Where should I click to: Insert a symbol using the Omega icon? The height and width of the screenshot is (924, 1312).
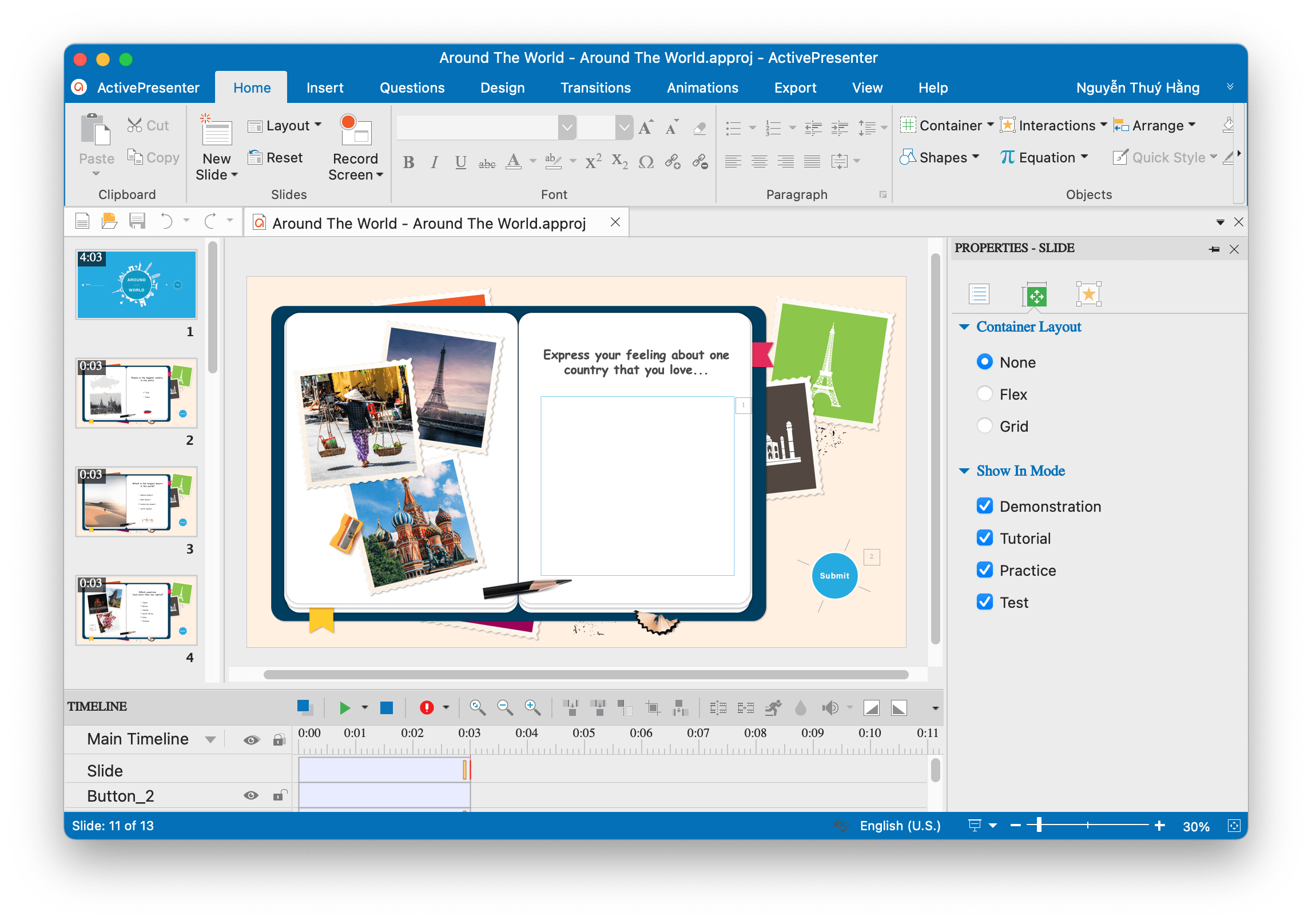[x=646, y=162]
